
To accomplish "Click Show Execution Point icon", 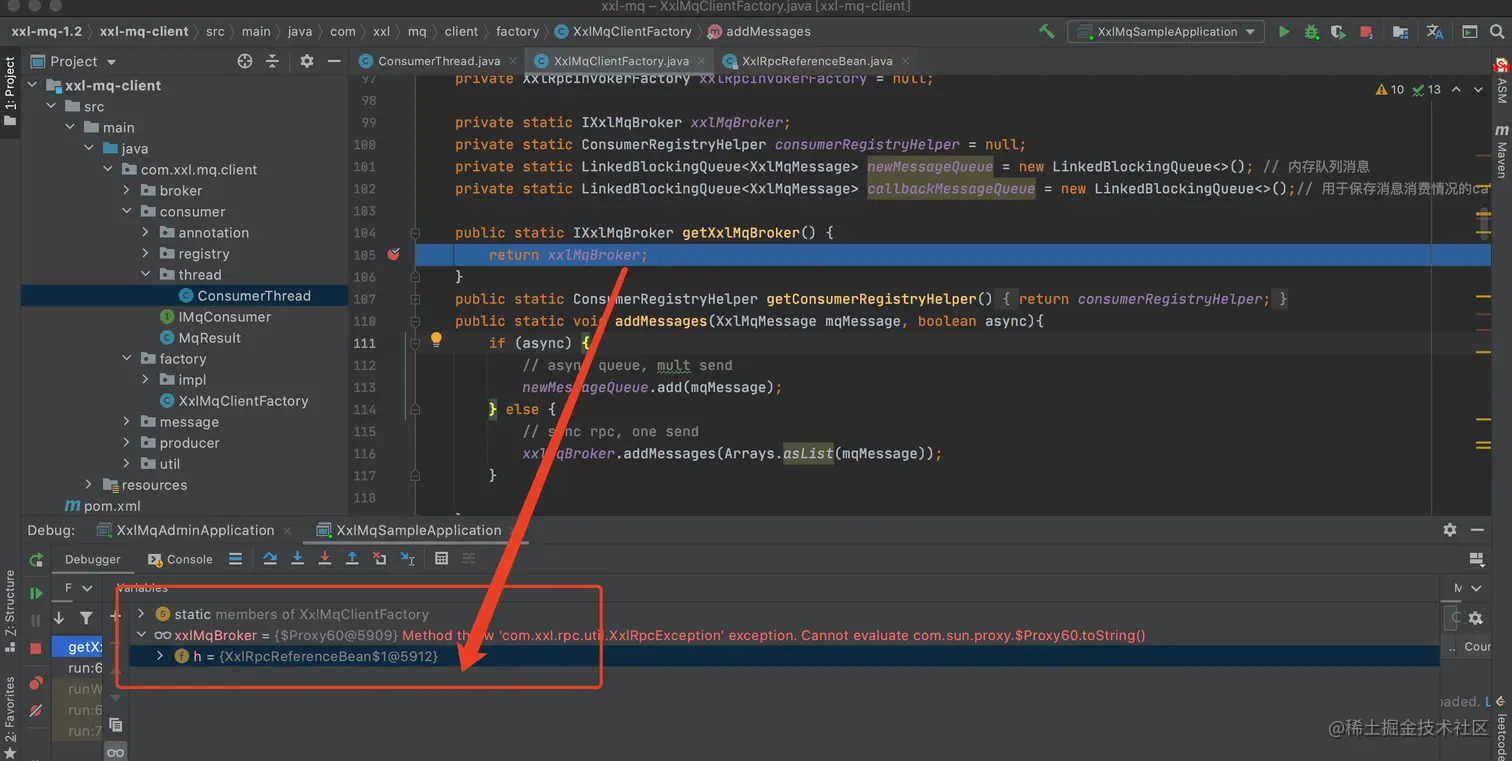I will pos(235,559).
